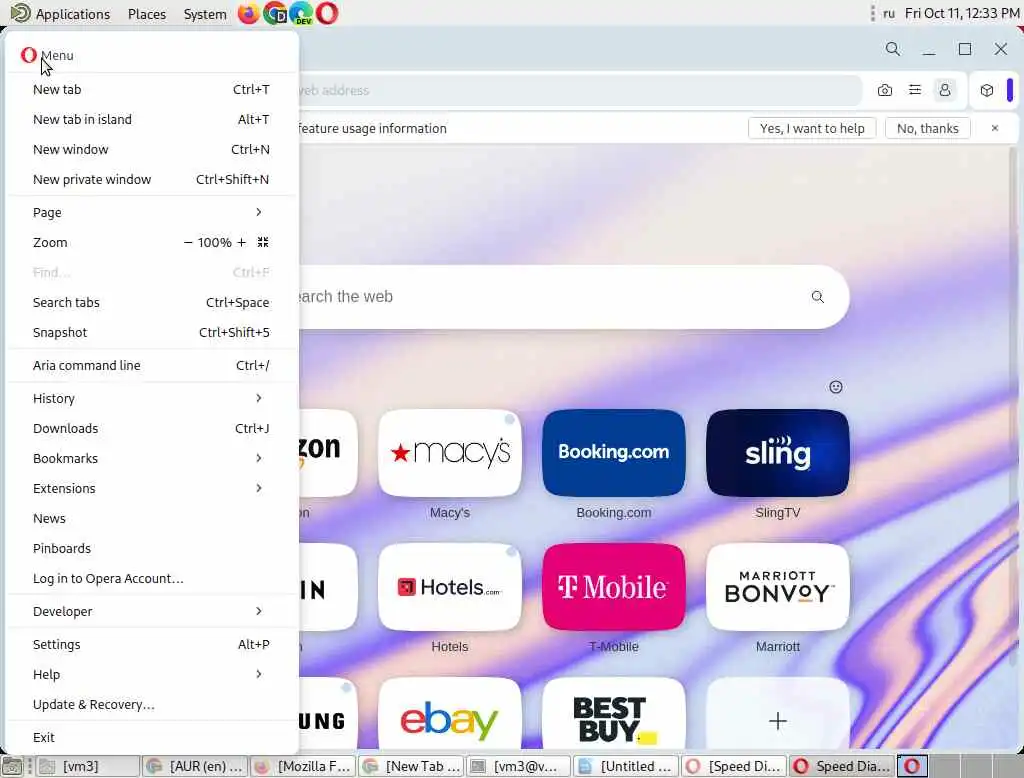Click Yes, I want to help

pos(812,128)
